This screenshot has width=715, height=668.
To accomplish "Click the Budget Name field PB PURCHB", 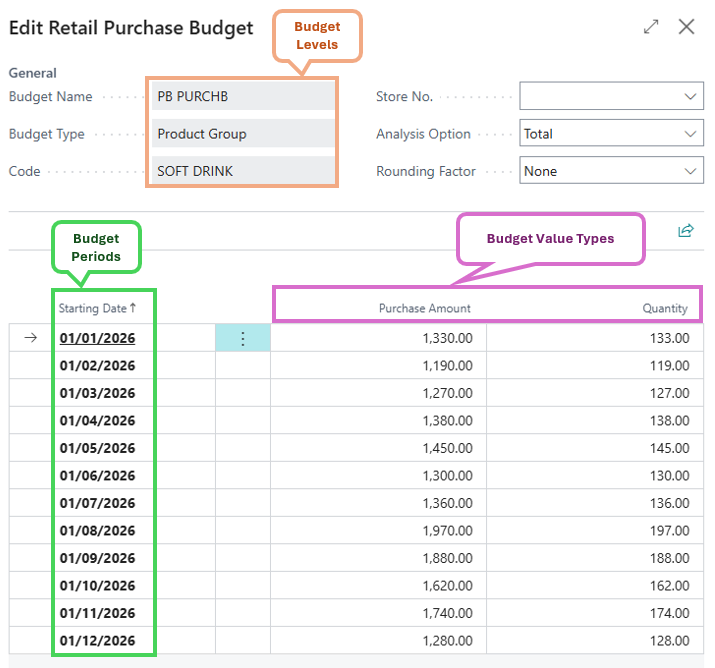I will click(x=243, y=96).
